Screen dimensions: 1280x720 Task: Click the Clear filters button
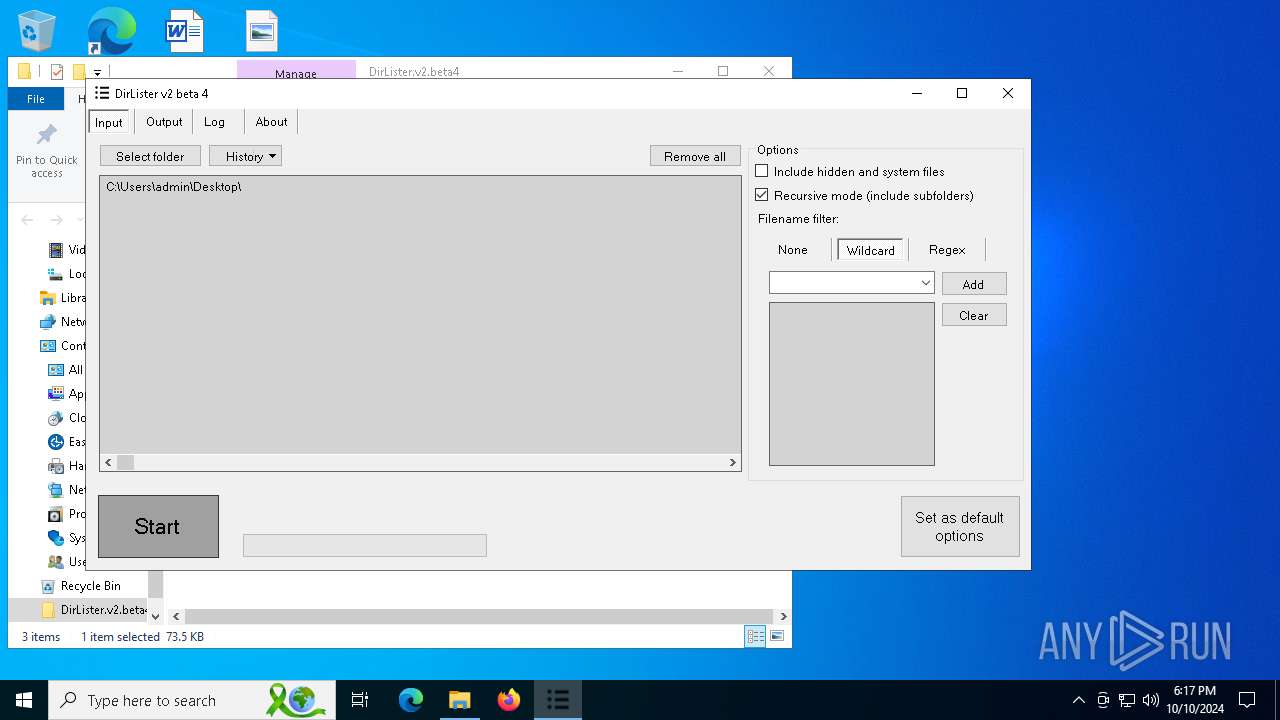coord(973,315)
